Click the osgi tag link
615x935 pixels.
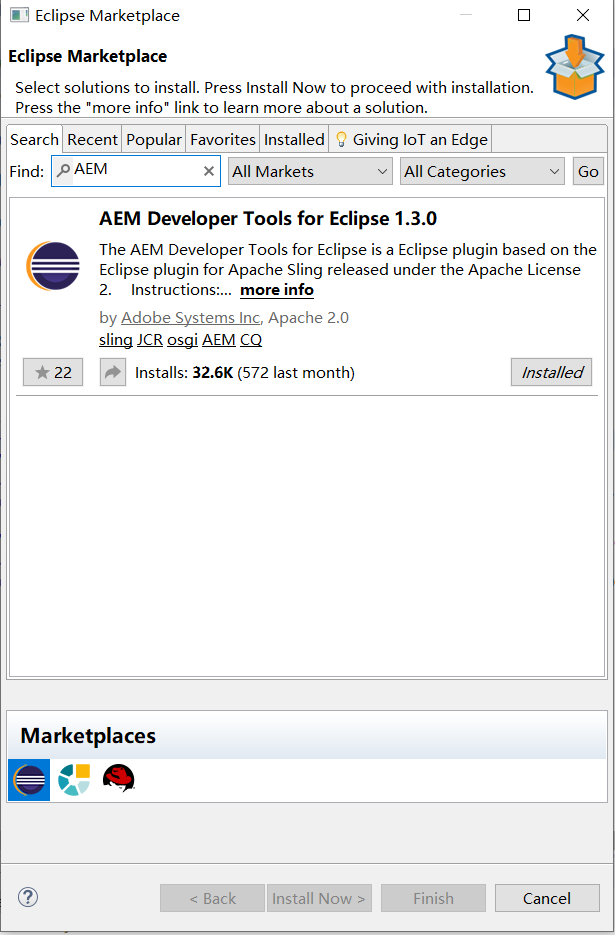click(x=182, y=340)
